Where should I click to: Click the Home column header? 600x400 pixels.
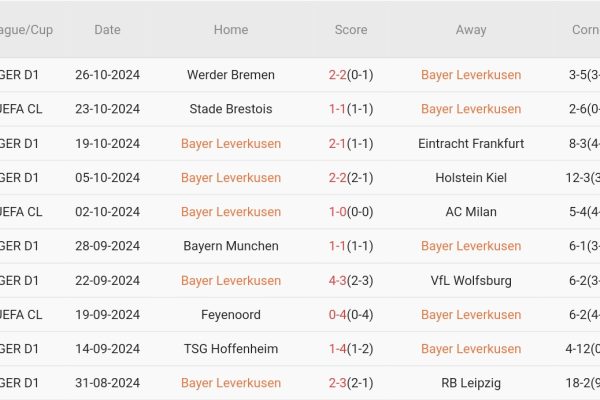[231, 30]
